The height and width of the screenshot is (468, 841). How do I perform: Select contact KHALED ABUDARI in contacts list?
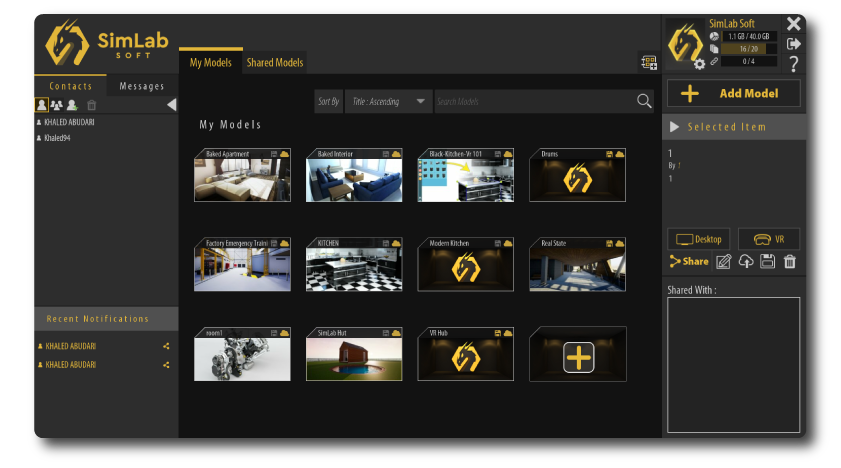point(69,122)
